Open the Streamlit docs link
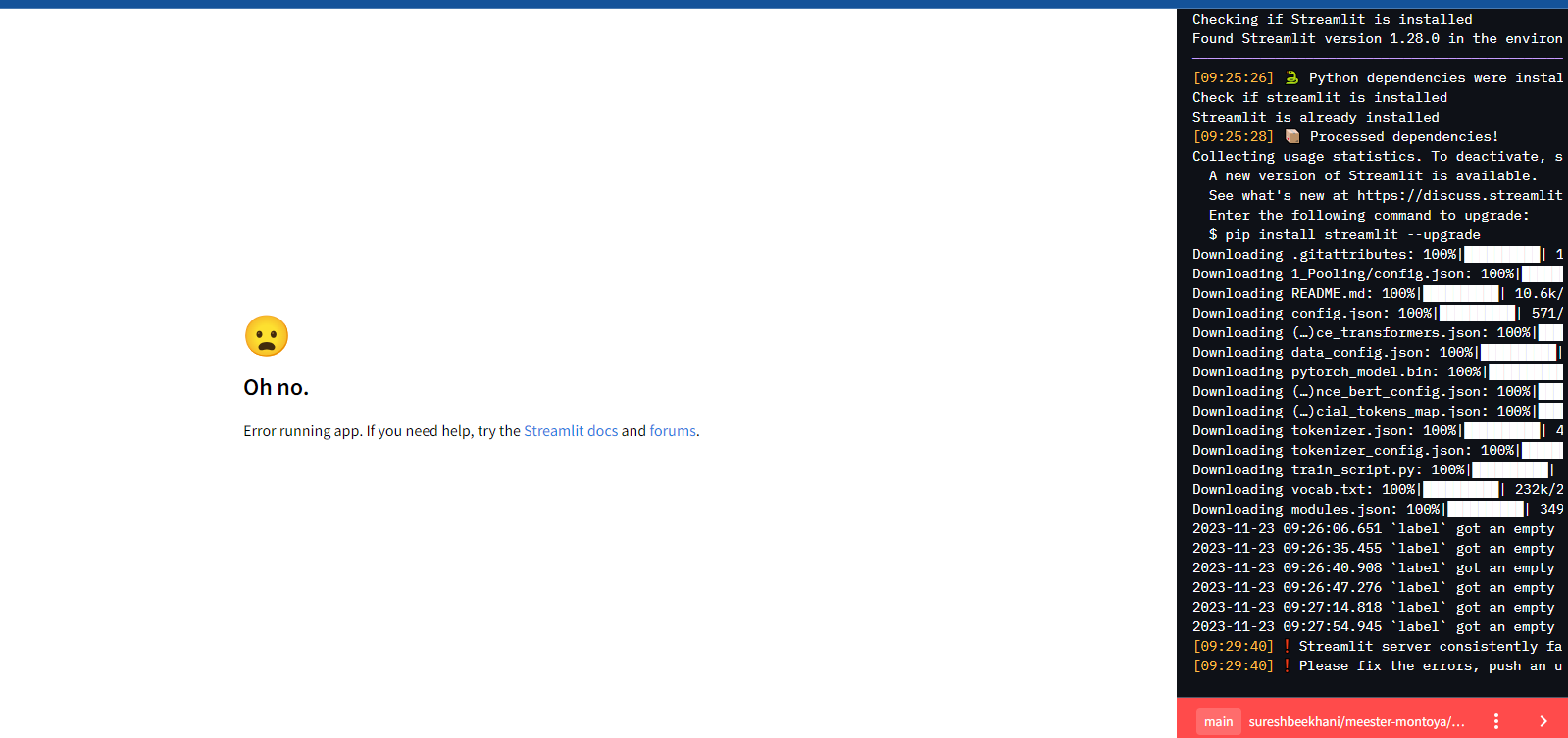Screen dimensions: 1568x738 [571, 431]
